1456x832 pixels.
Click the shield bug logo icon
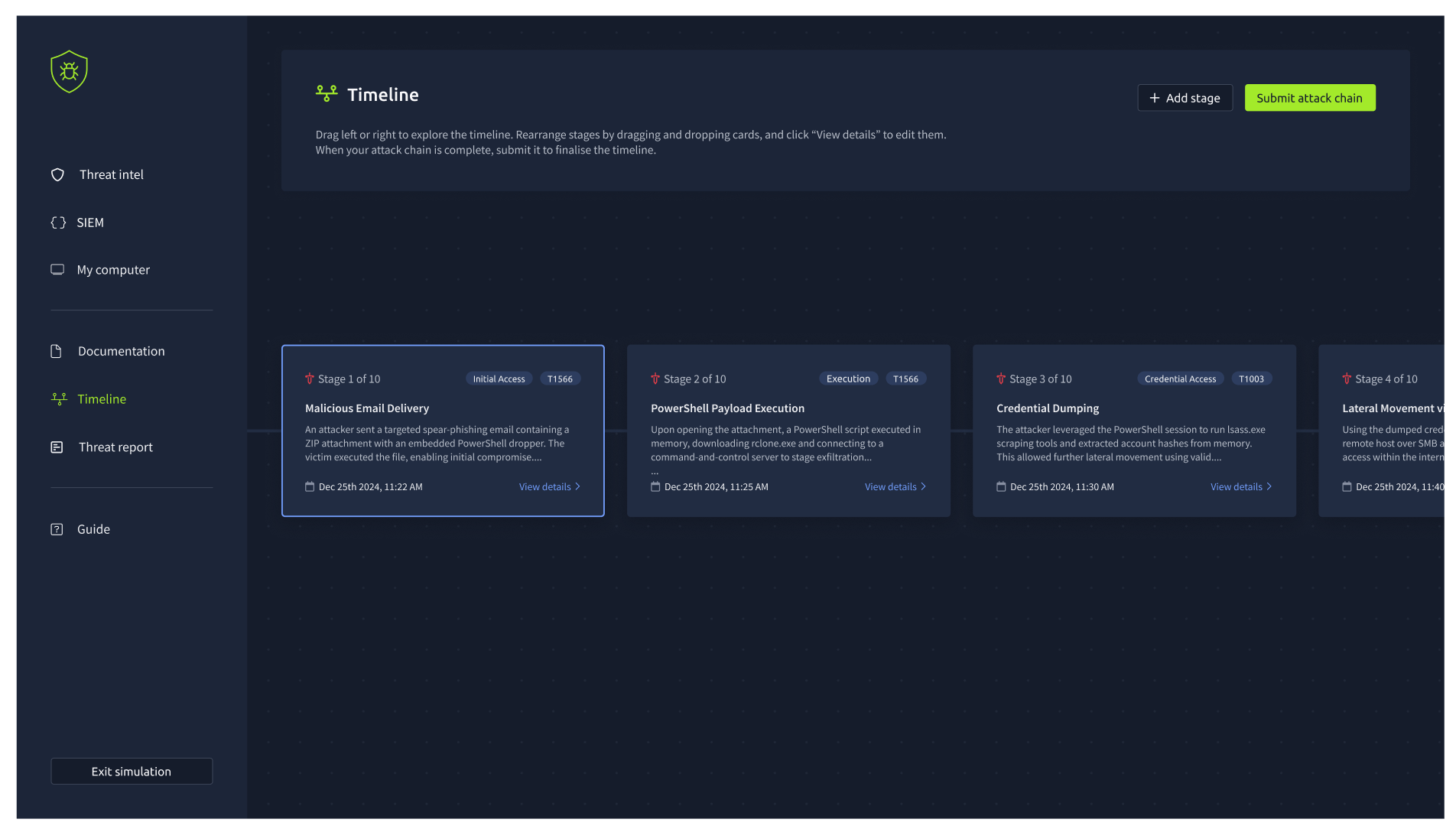(x=69, y=72)
